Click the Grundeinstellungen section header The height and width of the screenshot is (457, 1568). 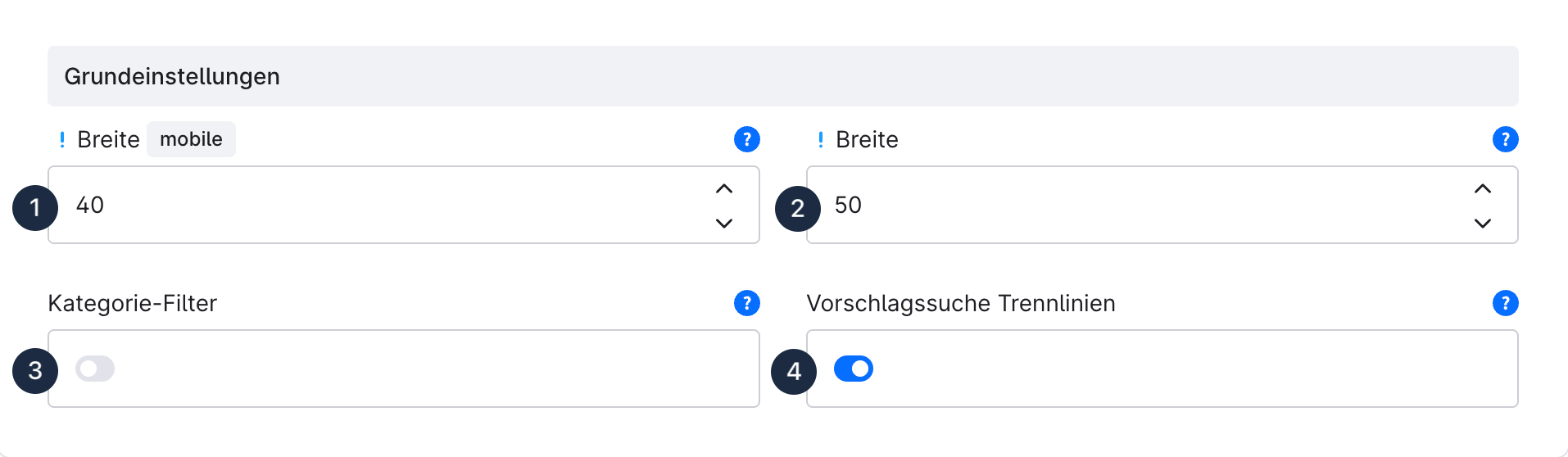pyautogui.click(x=172, y=76)
